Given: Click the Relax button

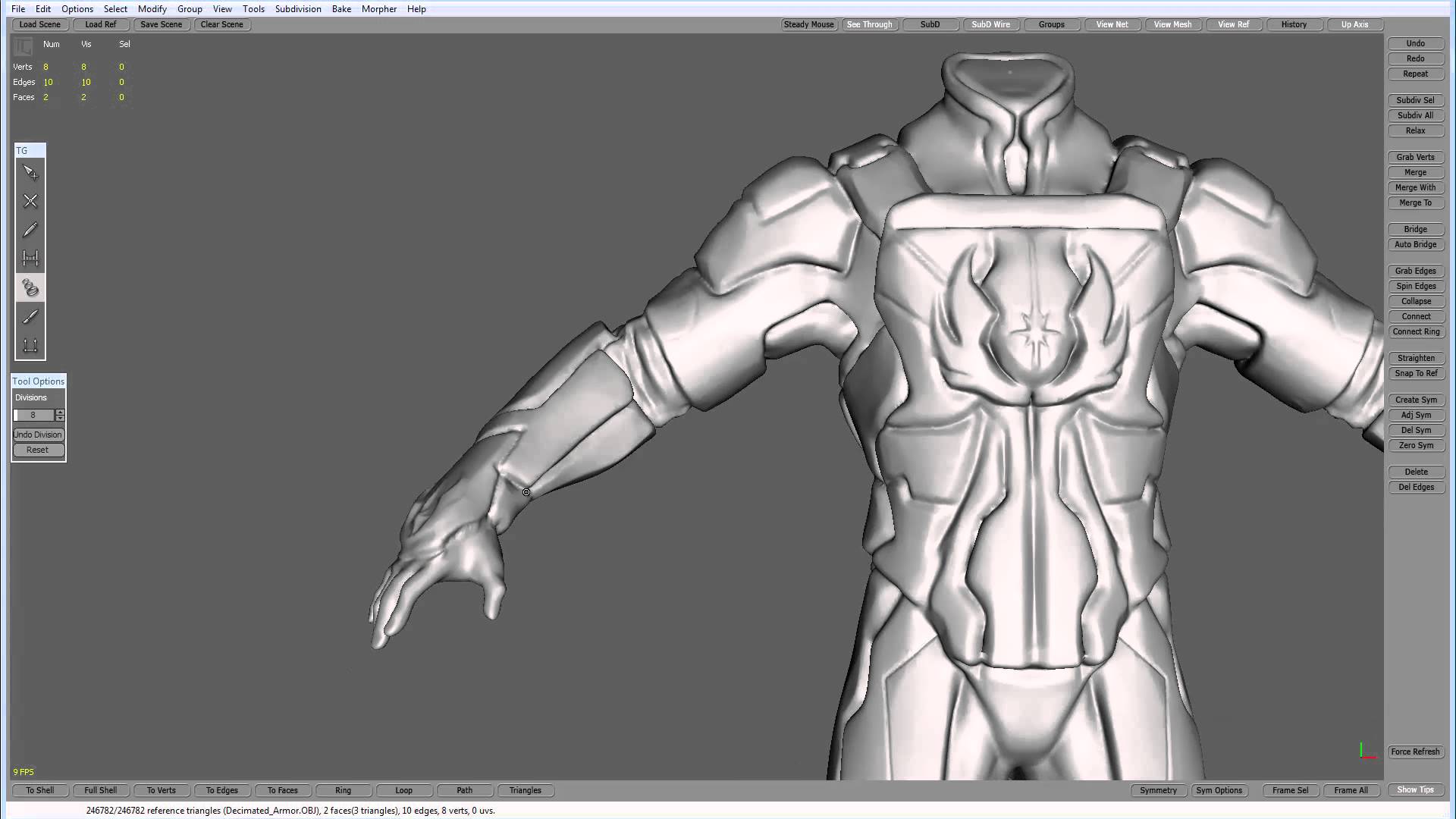Looking at the screenshot, I should click(1415, 130).
